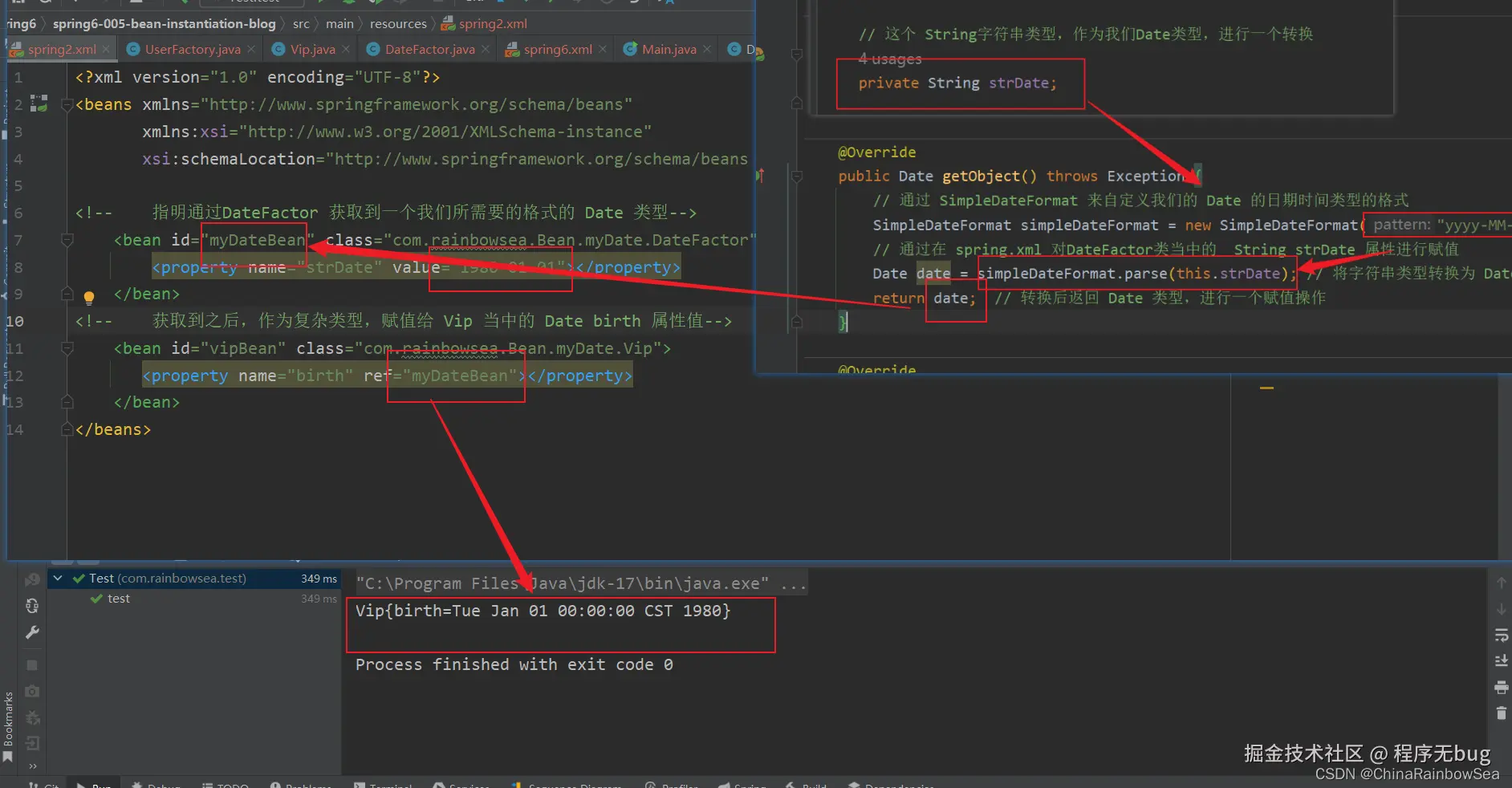Click the Exit icon in Run toolbar
Image resolution: width=1512 pixels, height=788 pixels.
32,743
